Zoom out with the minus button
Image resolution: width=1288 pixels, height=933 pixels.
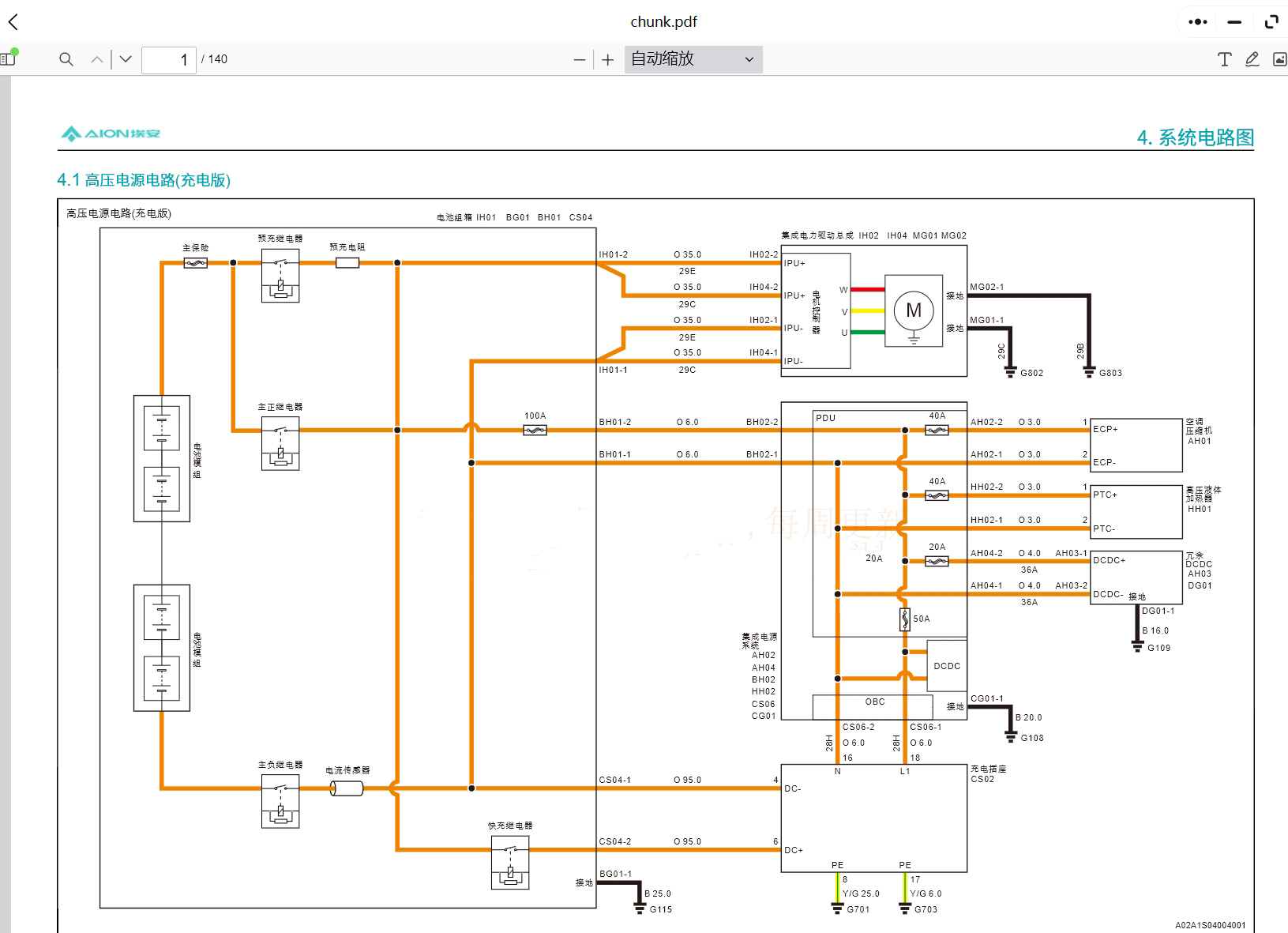tap(580, 59)
